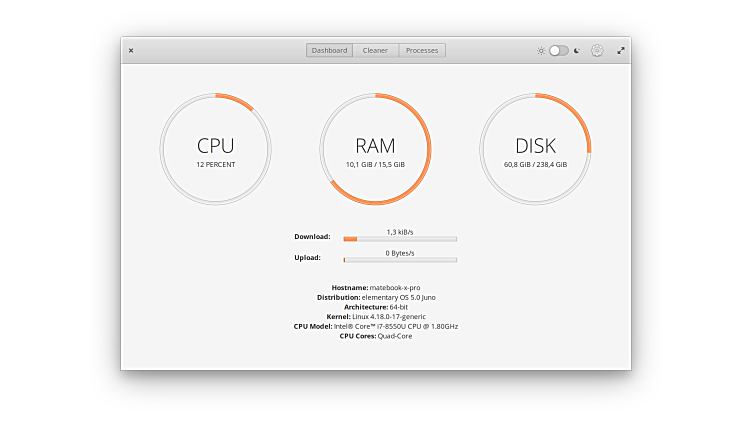Click the Download speed progress bar
Screen dimensions: 752x423
[x=400, y=239]
